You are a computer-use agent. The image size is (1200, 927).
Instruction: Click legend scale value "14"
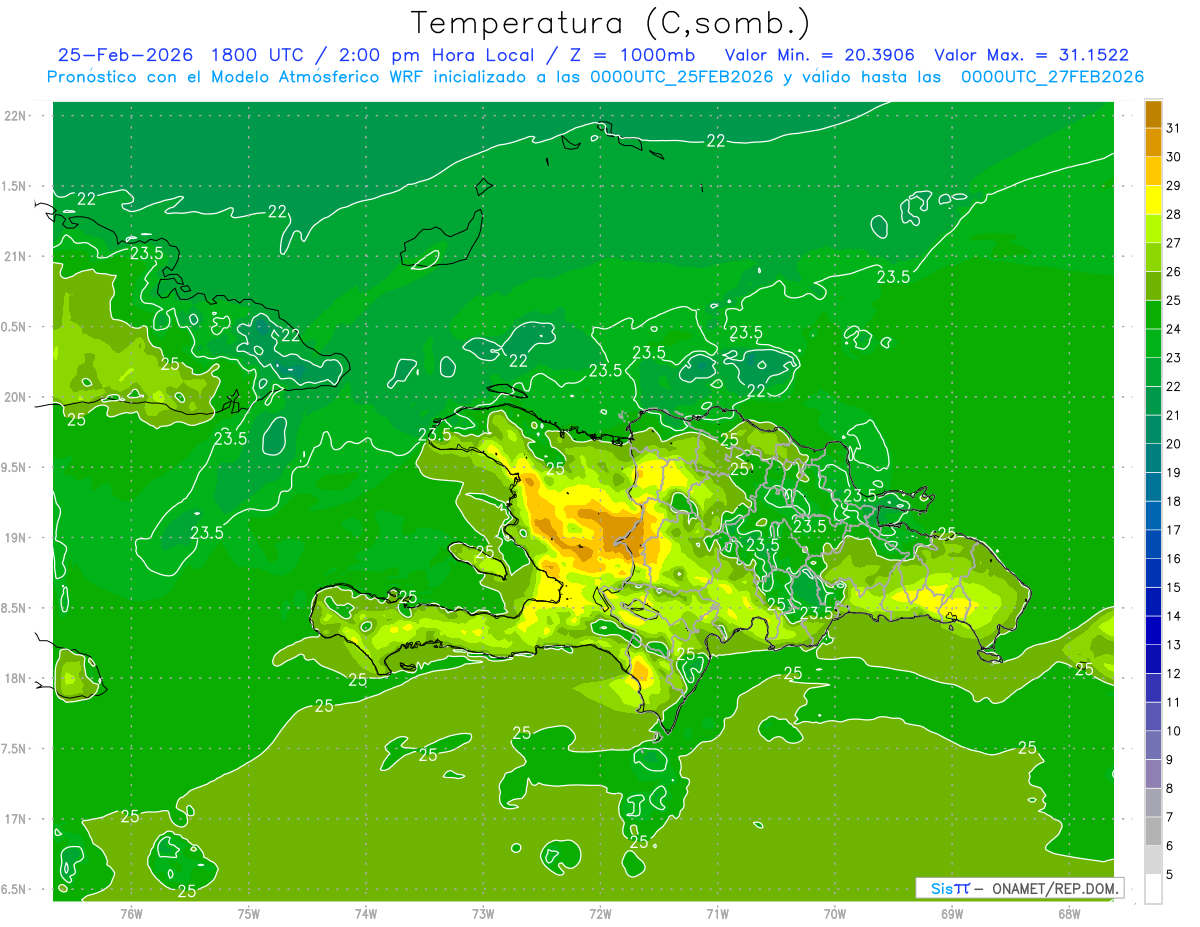tap(1173, 616)
